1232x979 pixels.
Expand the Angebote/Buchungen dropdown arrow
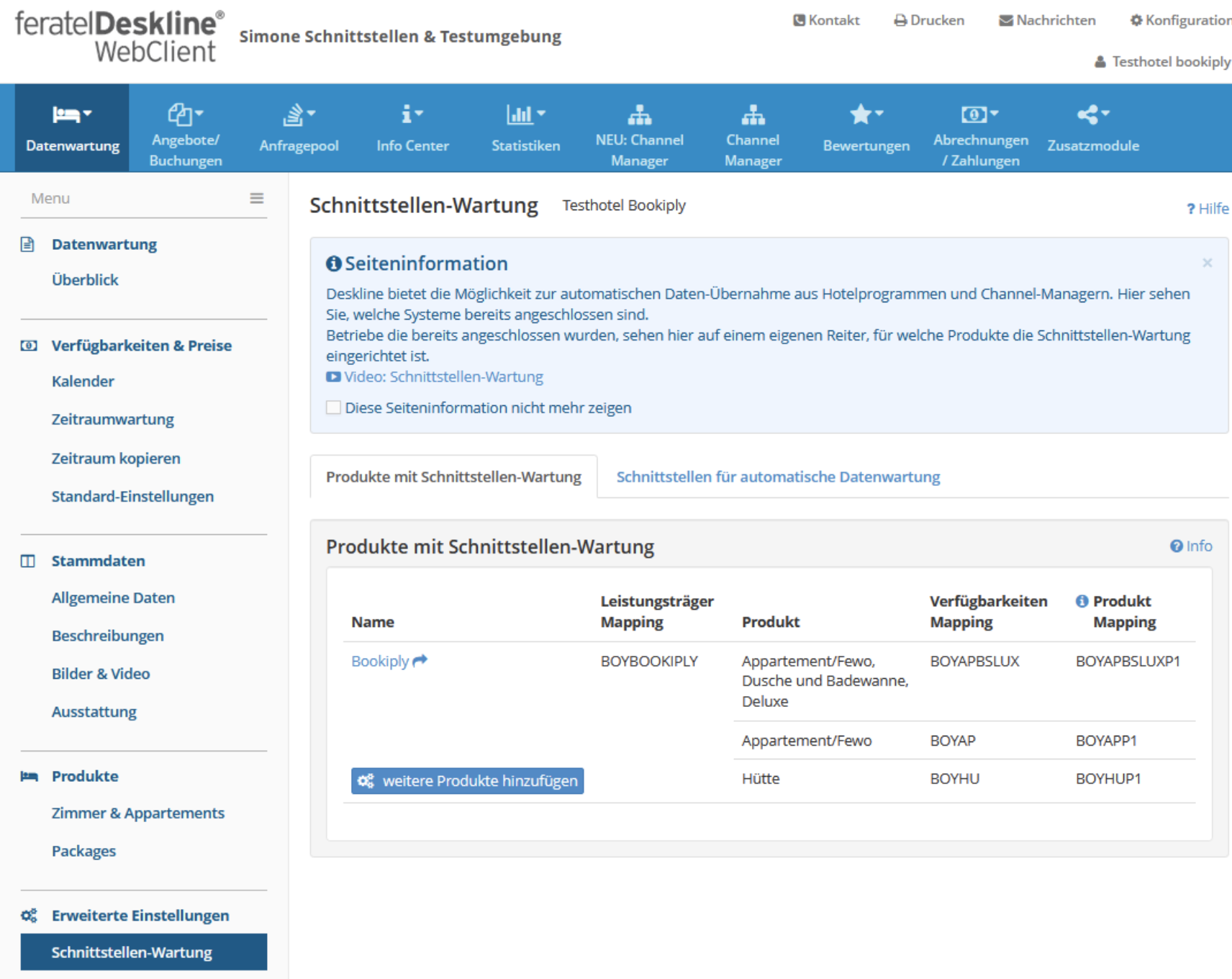click(199, 113)
